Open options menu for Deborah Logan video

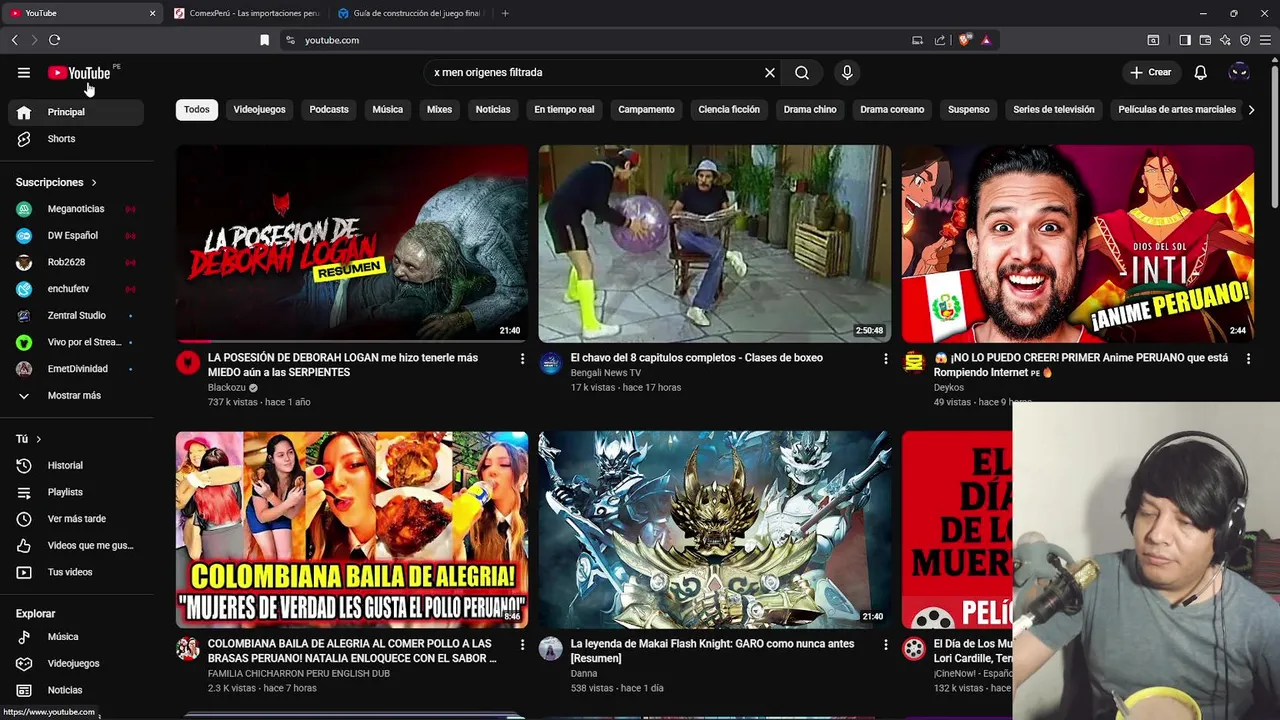click(522, 358)
